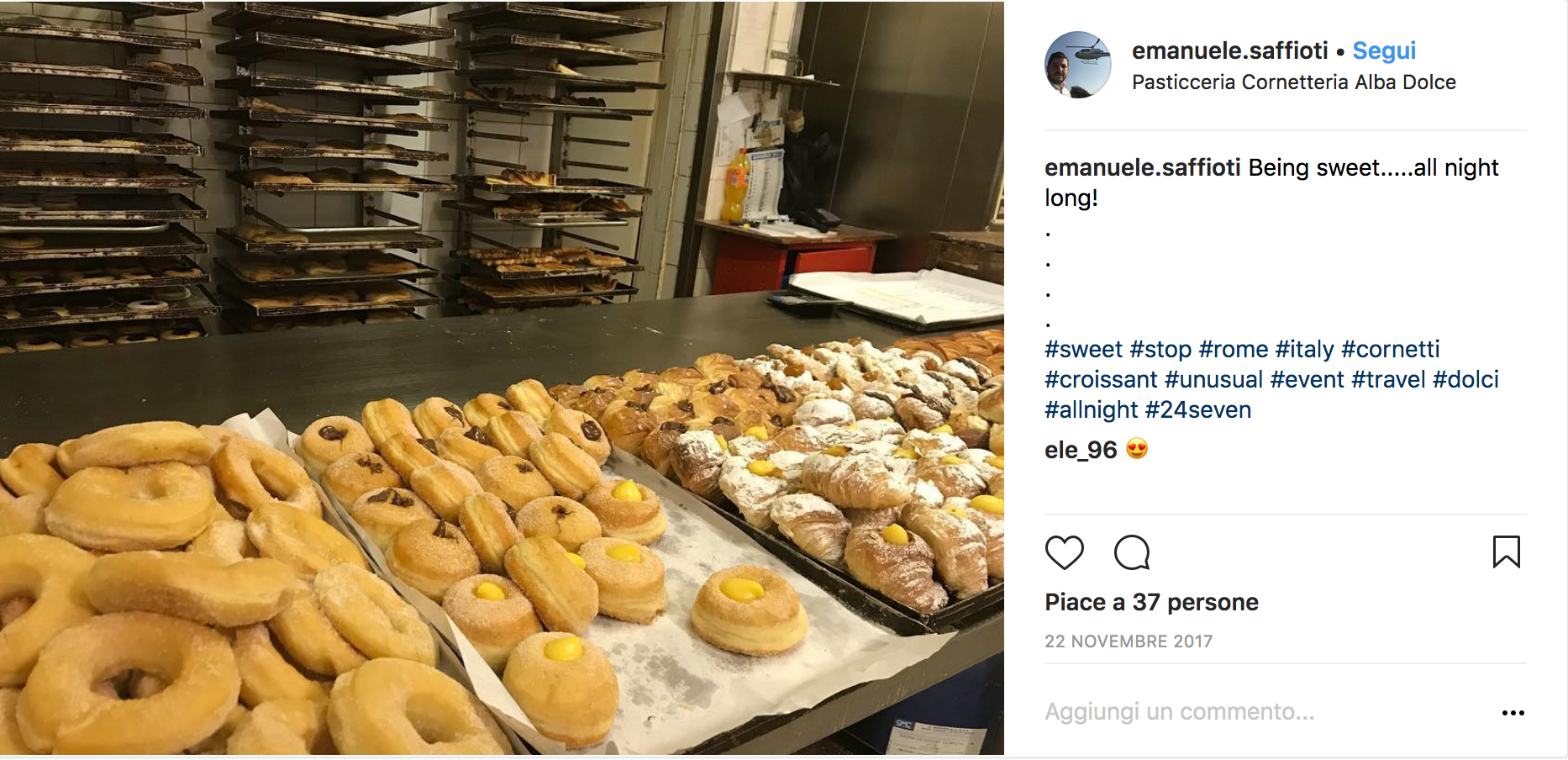Open Pasticceria Cornetteria Alba Dolce location
Viewport: 1568px width, 760px height.
pos(1293,82)
